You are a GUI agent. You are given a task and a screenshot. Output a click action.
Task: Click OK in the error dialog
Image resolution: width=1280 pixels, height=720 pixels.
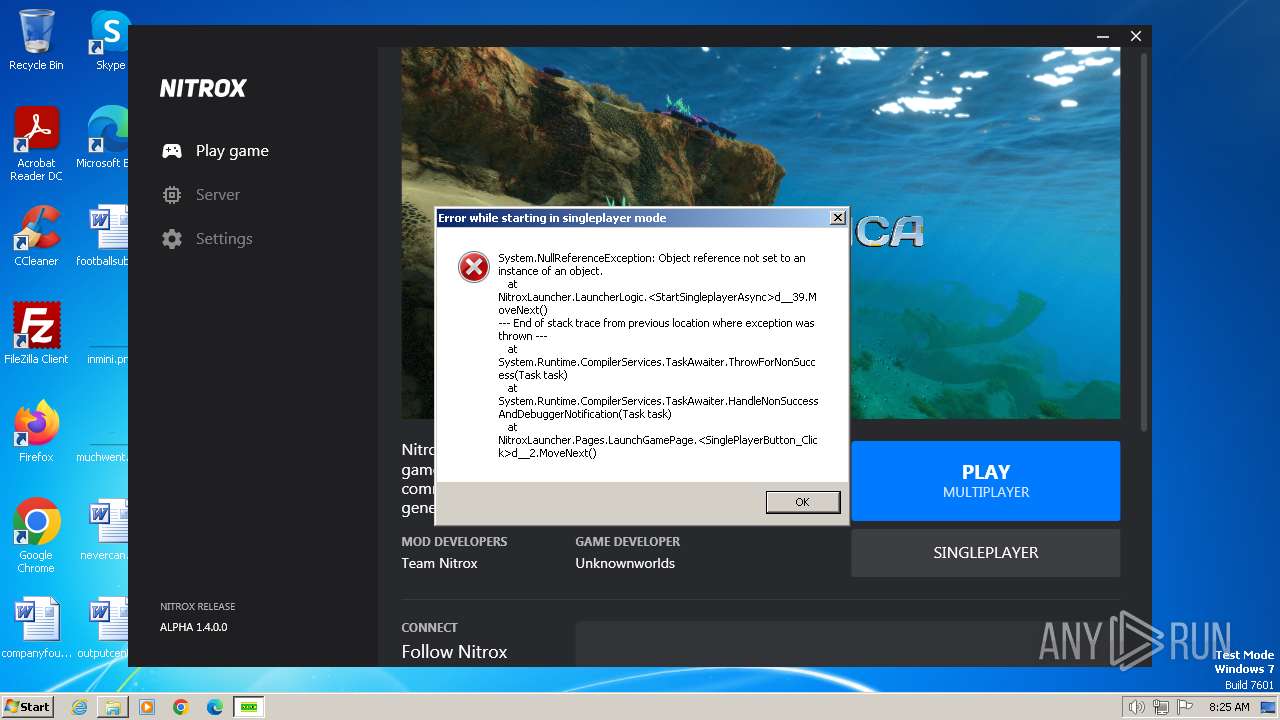tap(802, 502)
